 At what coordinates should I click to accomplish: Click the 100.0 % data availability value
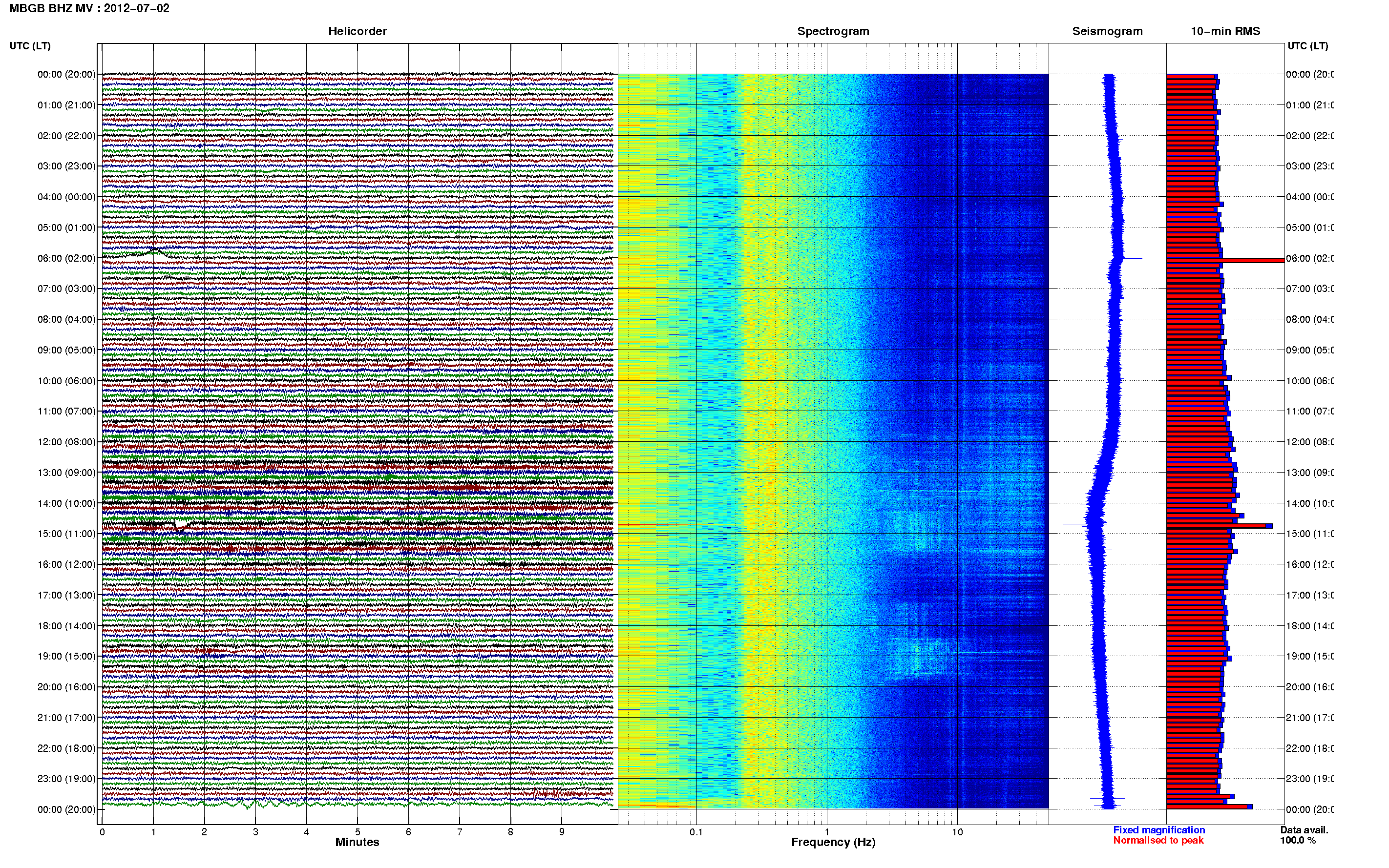click(1298, 841)
